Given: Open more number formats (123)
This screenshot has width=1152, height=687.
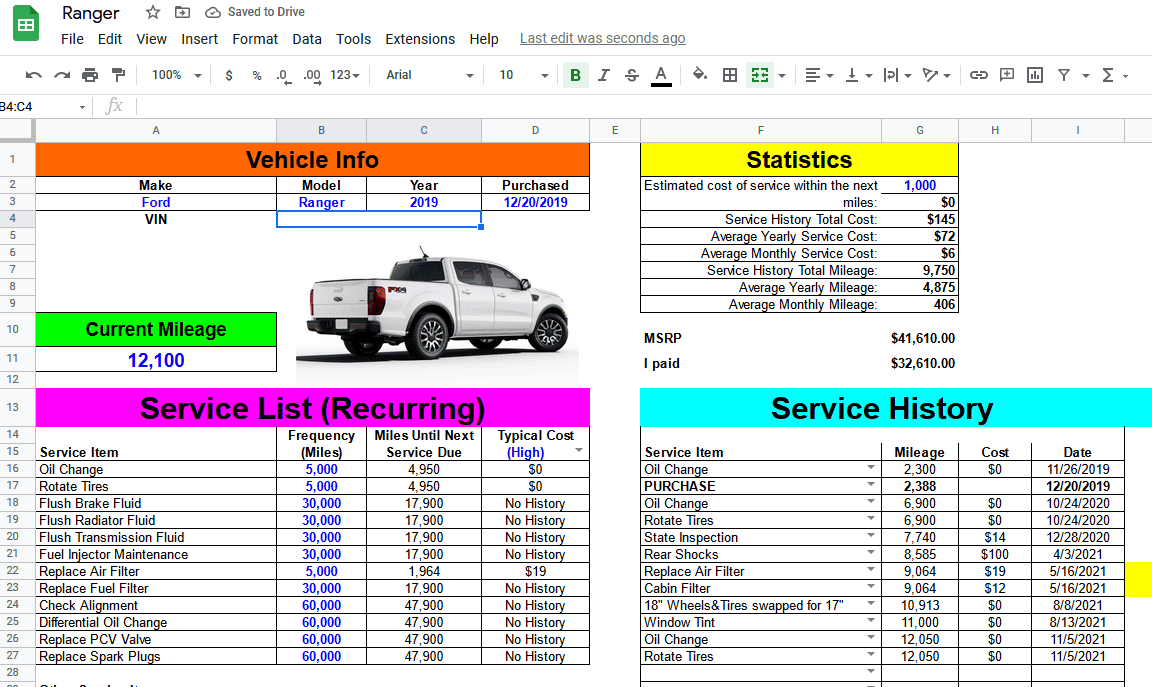Looking at the screenshot, I should (x=345, y=75).
